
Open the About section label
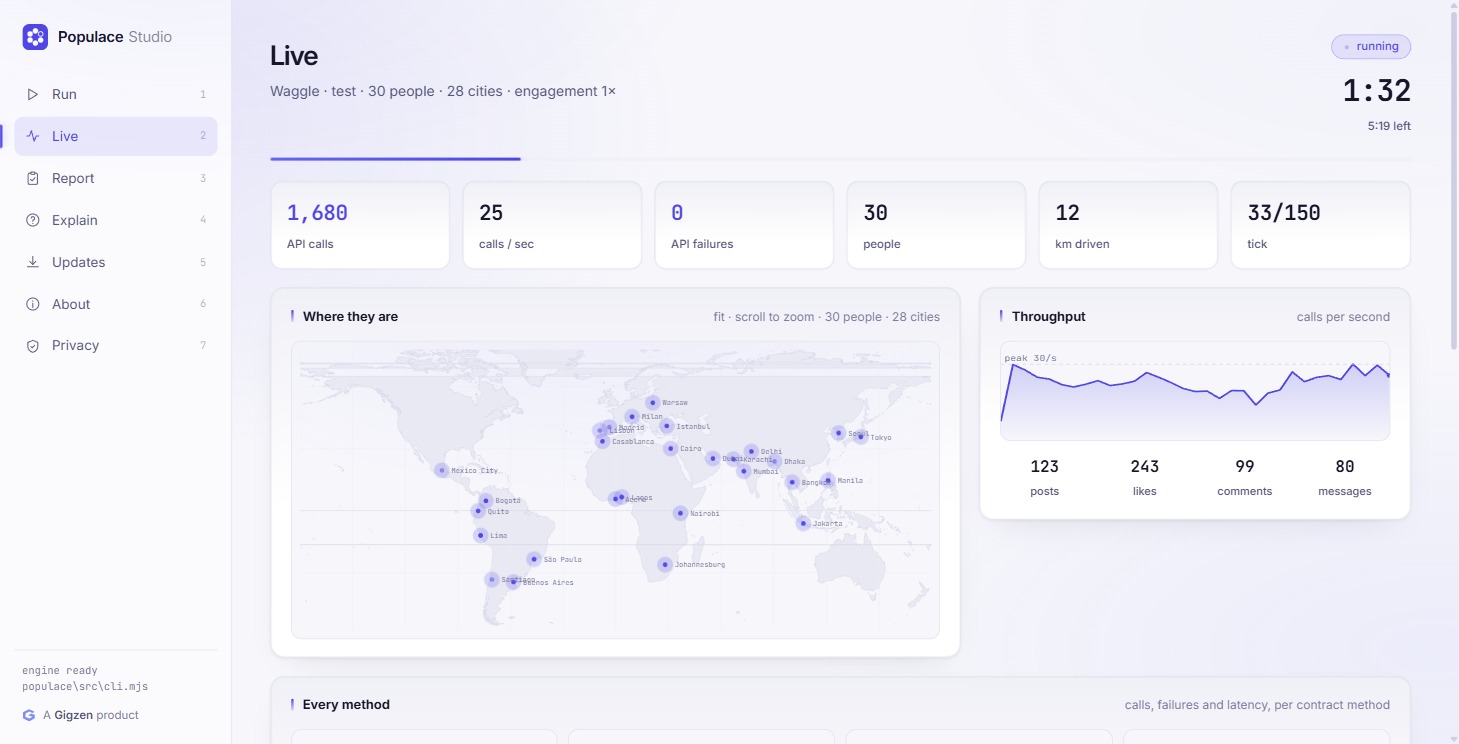click(x=71, y=304)
